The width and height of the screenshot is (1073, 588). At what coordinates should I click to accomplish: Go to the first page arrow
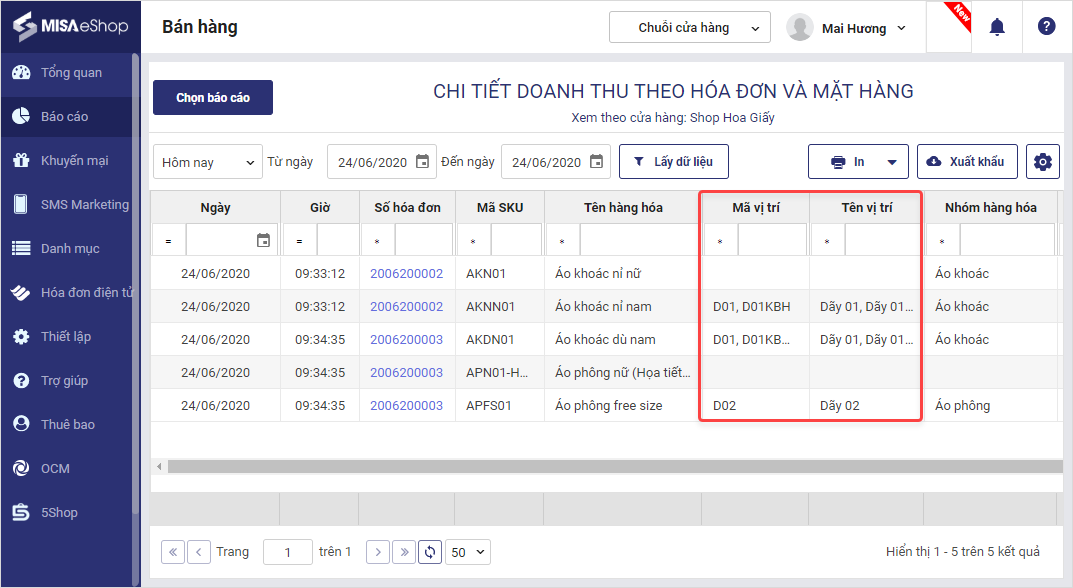[x=173, y=551]
